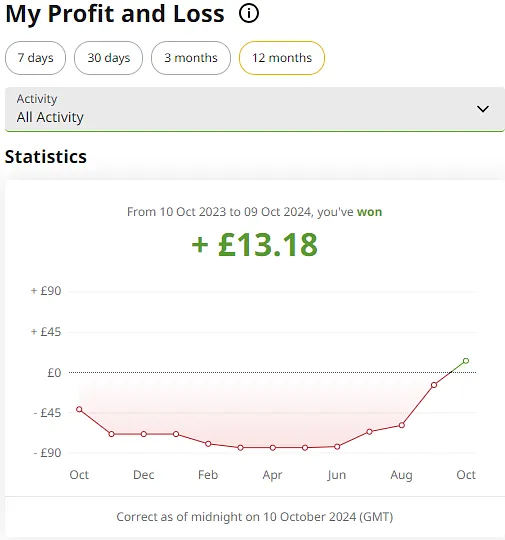Screen dimensions: 505x540
Task: Click the Statistics section heading
Action: tap(46, 157)
